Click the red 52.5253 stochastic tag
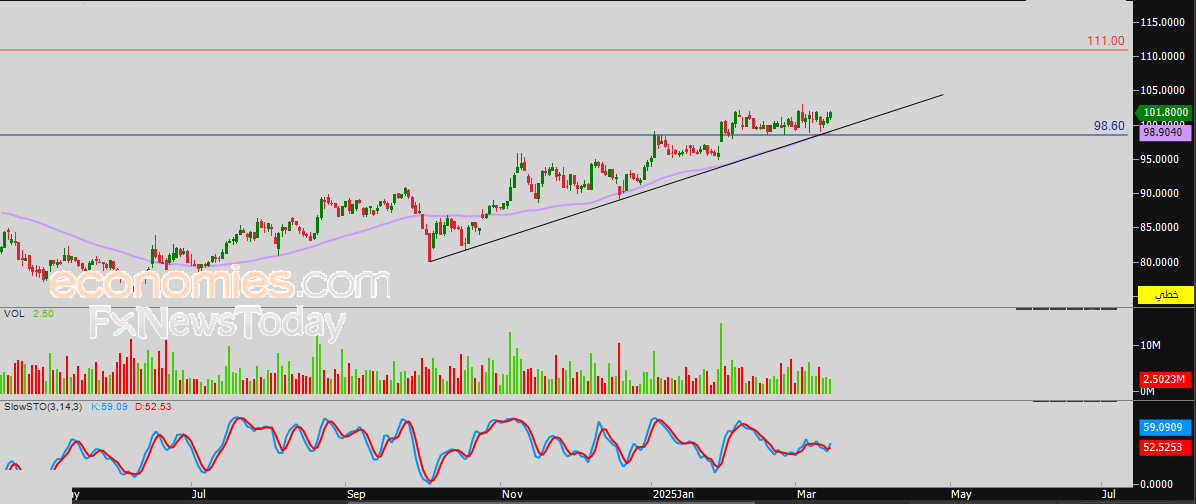This screenshot has width=1196, height=504. point(1165,448)
